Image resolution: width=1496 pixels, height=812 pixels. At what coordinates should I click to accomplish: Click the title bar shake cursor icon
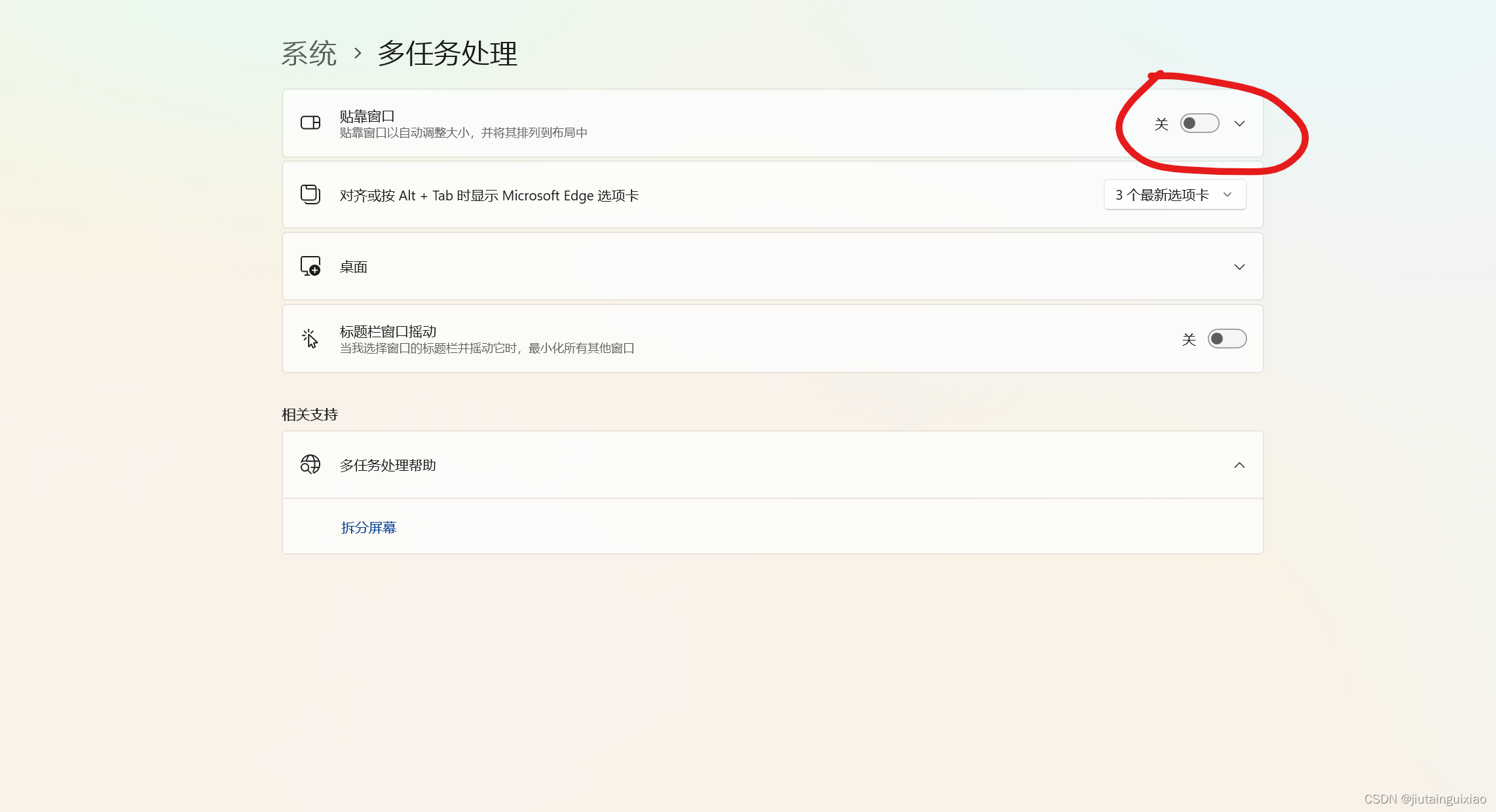point(310,339)
